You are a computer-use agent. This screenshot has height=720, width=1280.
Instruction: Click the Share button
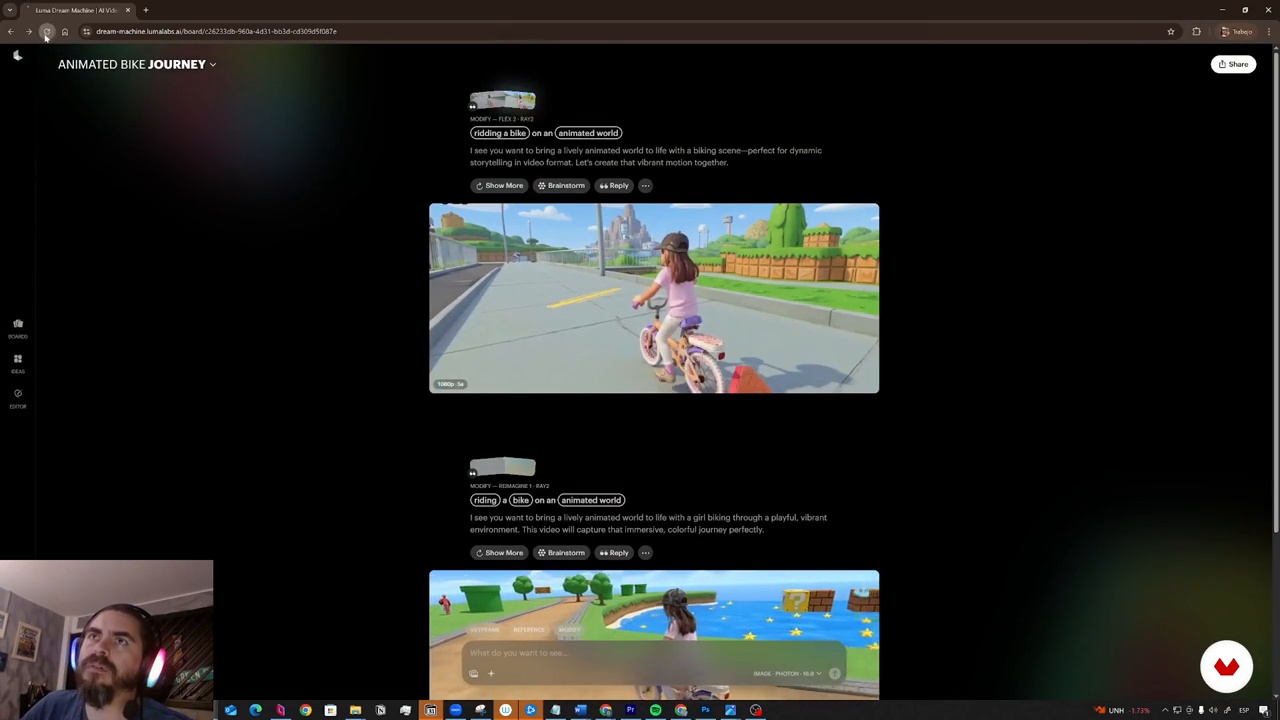(x=1233, y=64)
